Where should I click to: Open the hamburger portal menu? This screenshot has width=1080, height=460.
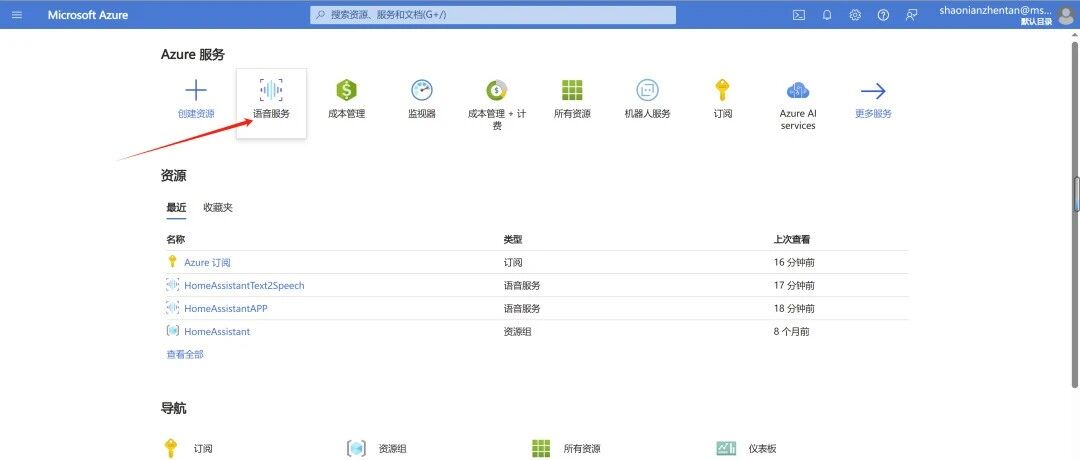pyautogui.click(x=17, y=14)
